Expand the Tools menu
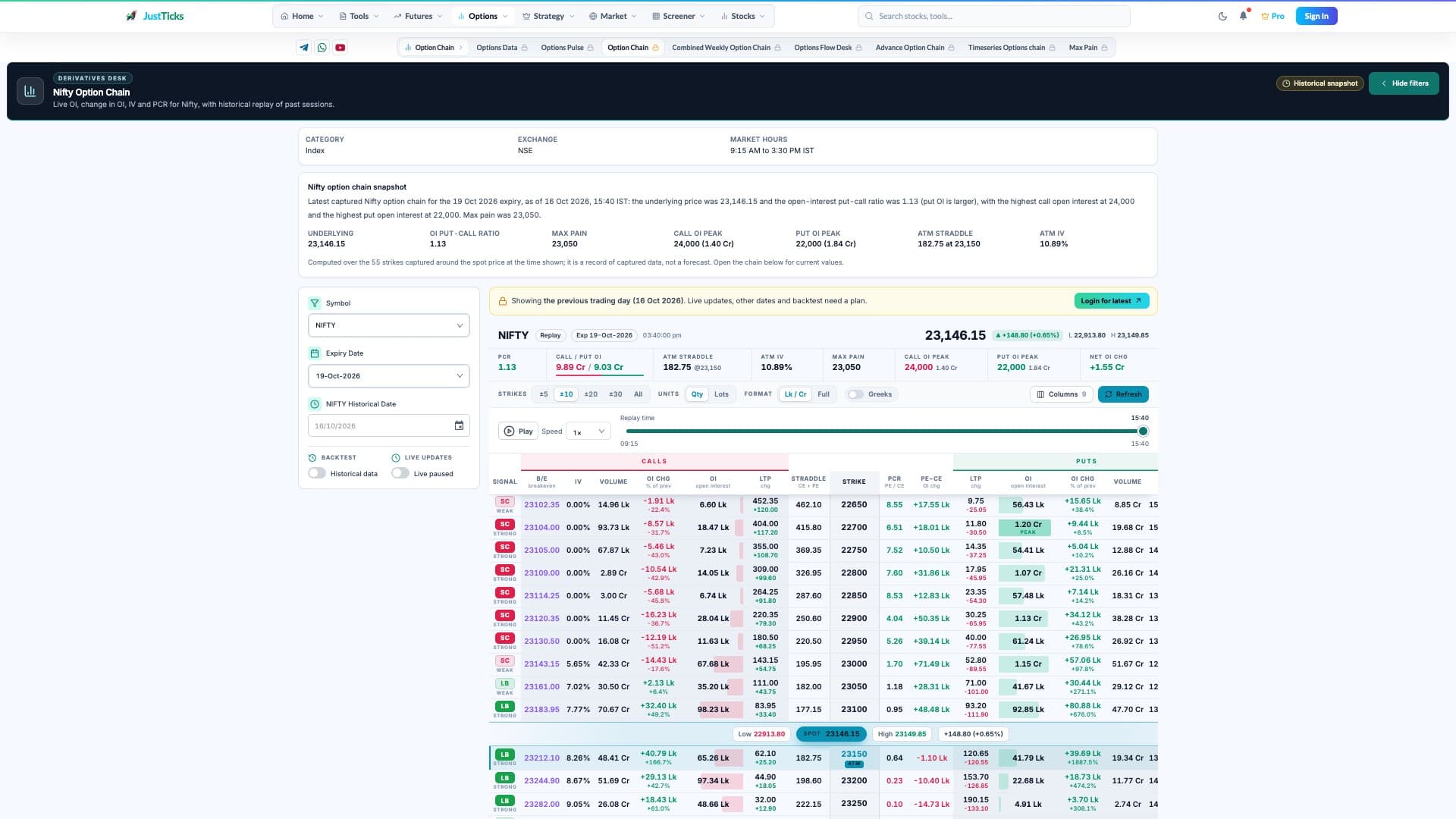The width and height of the screenshot is (1456, 819). [x=359, y=16]
